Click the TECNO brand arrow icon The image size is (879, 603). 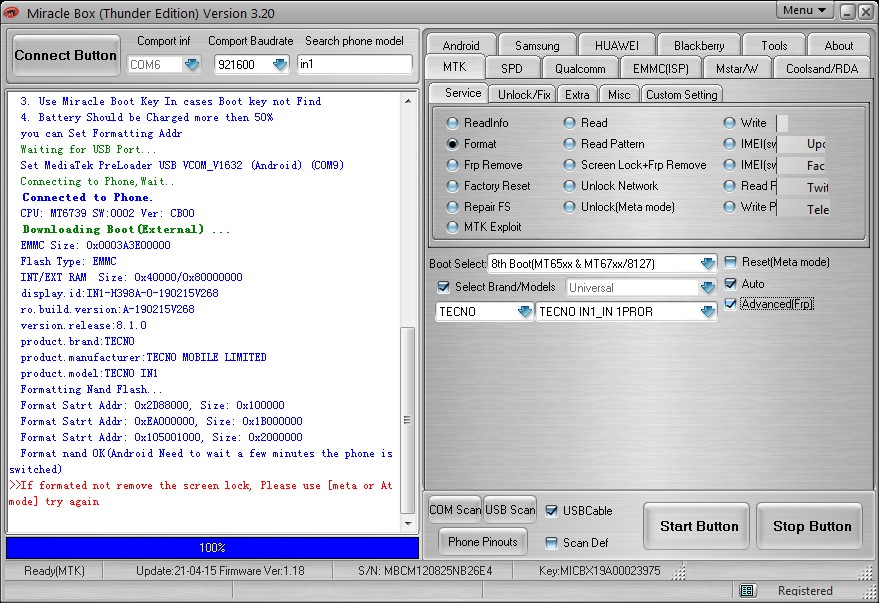[525, 312]
